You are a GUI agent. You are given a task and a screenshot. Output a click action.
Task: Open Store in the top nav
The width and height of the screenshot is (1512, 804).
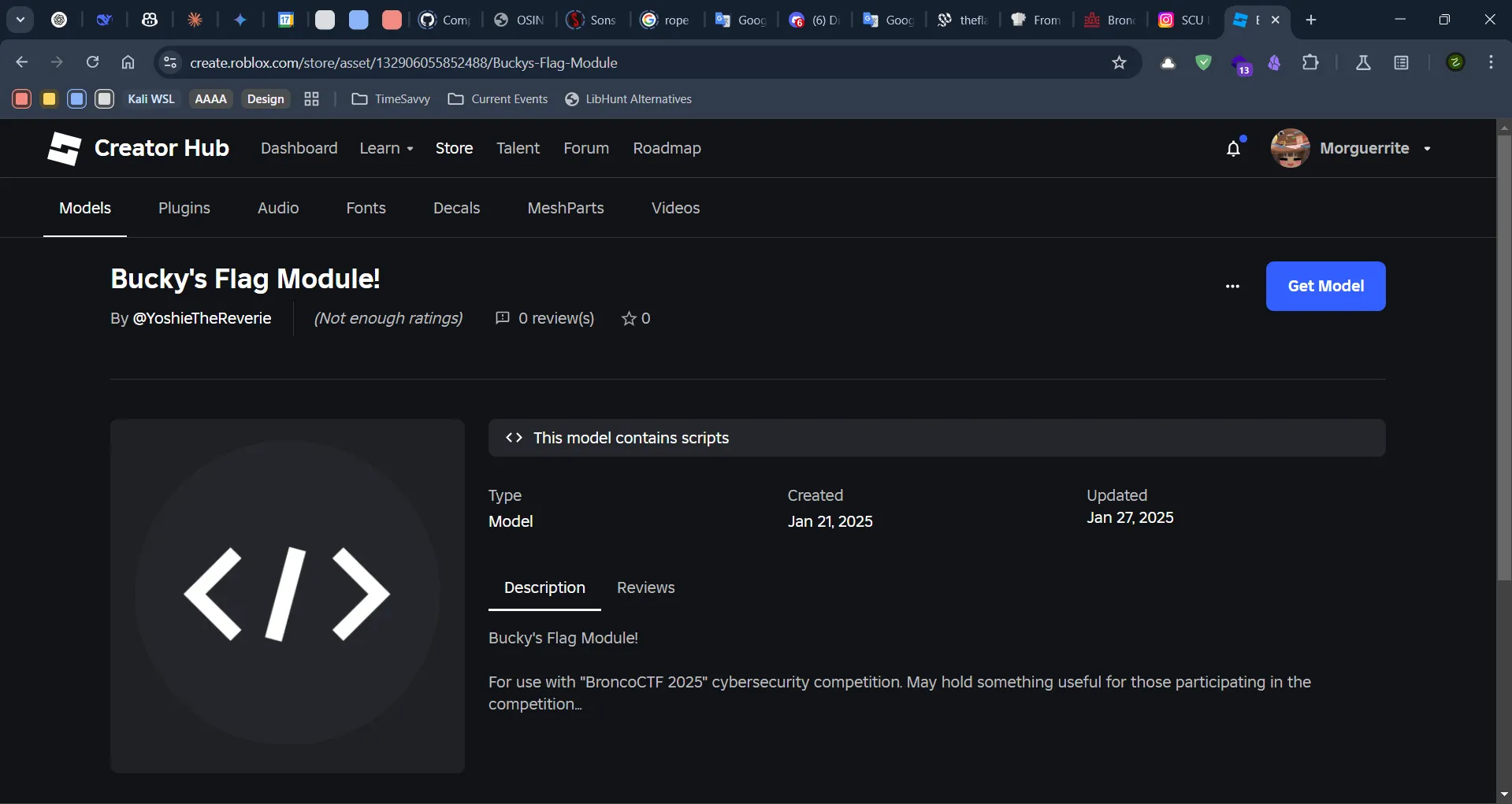[x=454, y=148]
